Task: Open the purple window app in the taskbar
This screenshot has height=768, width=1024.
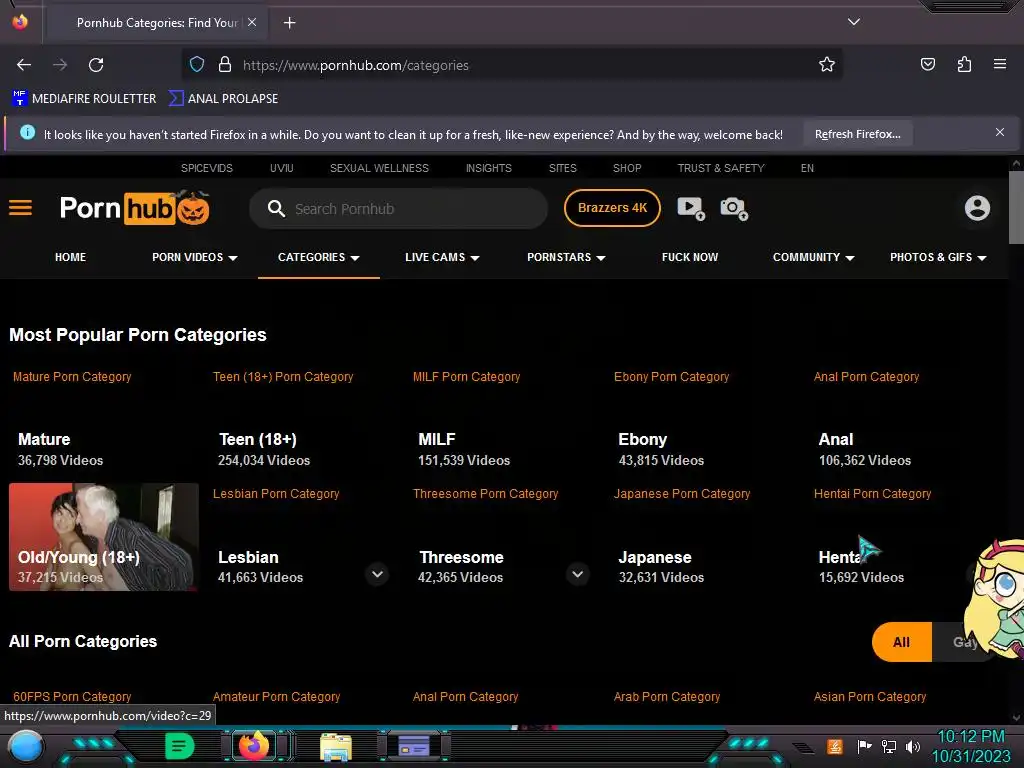Action: [x=414, y=746]
